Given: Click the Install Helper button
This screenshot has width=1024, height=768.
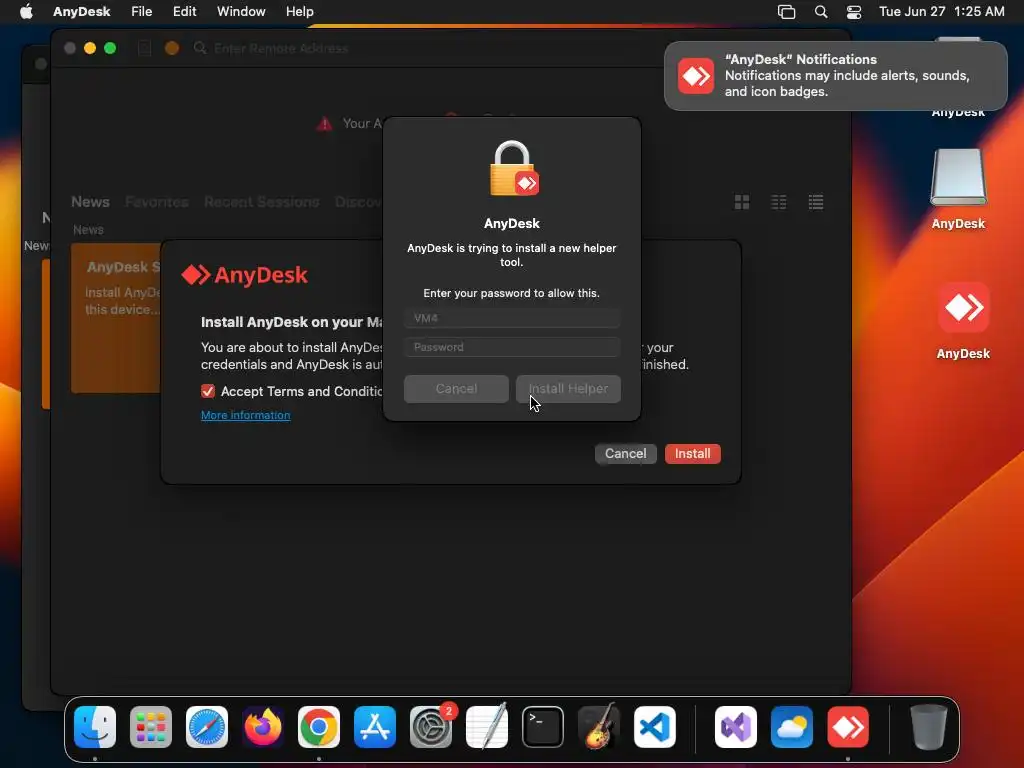Looking at the screenshot, I should [x=568, y=389].
